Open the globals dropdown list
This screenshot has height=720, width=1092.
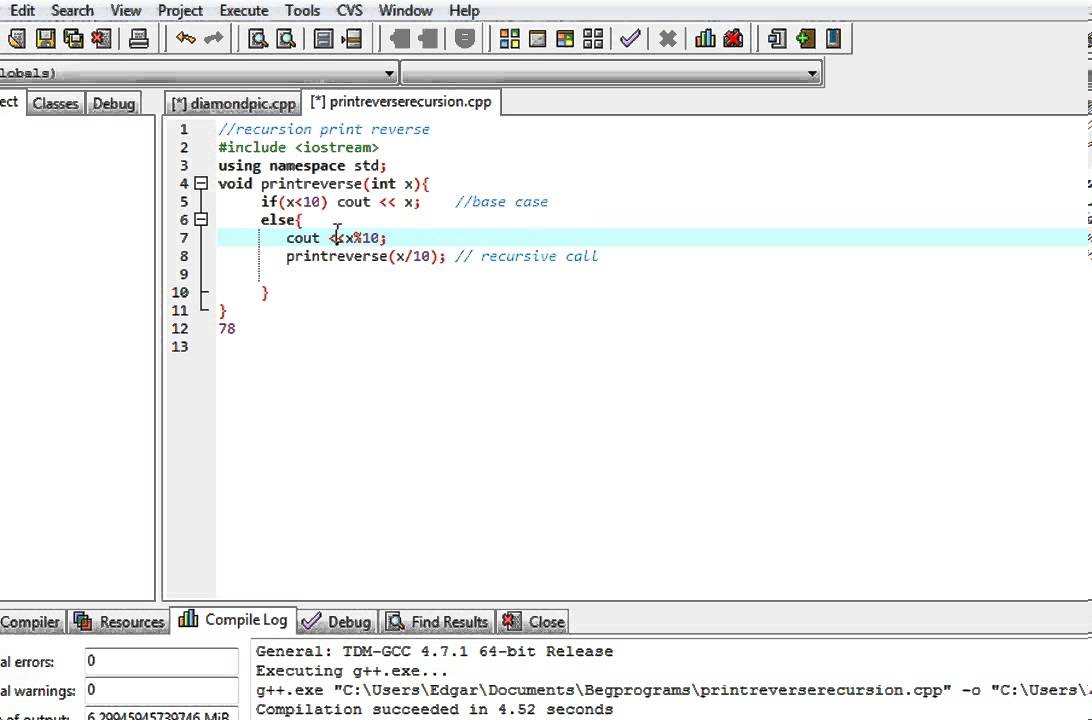click(x=389, y=72)
